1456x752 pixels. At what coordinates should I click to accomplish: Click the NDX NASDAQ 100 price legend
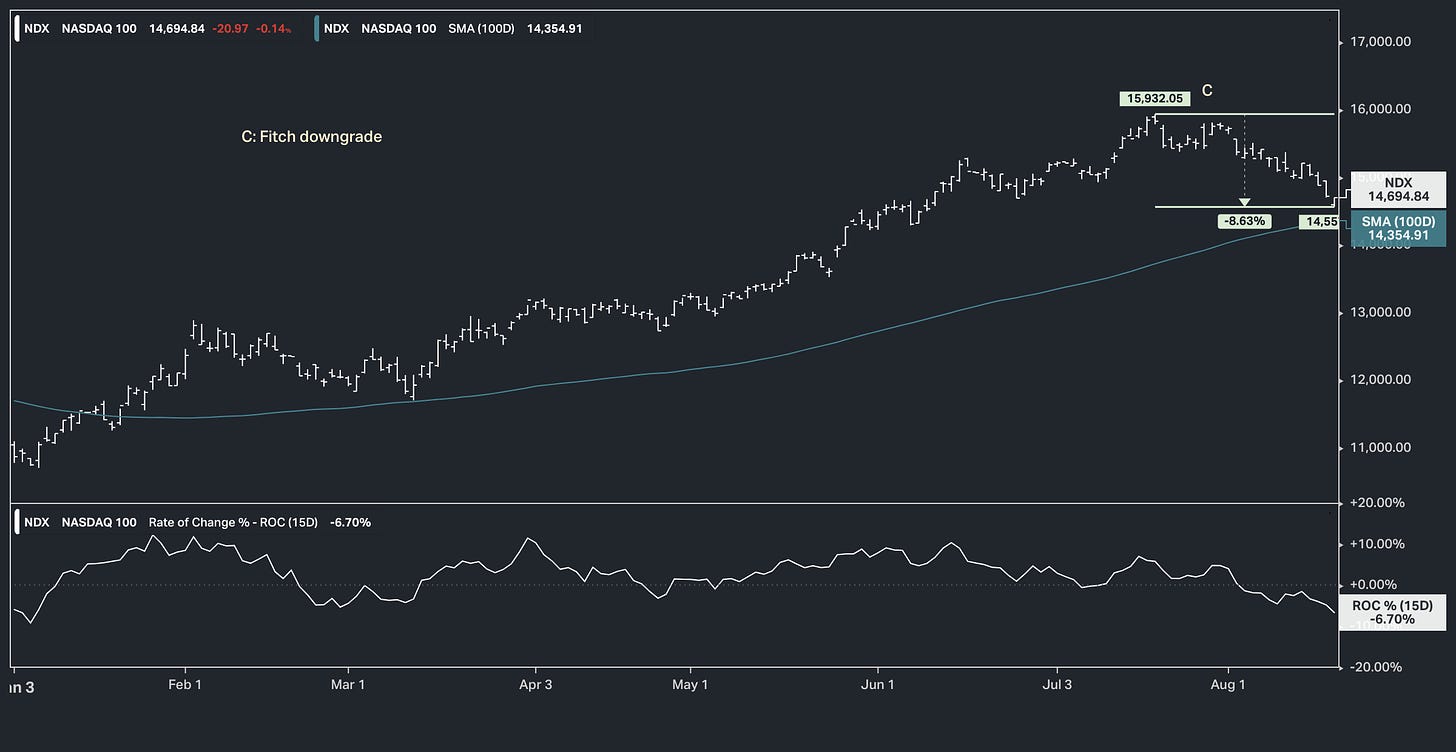(x=158, y=28)
